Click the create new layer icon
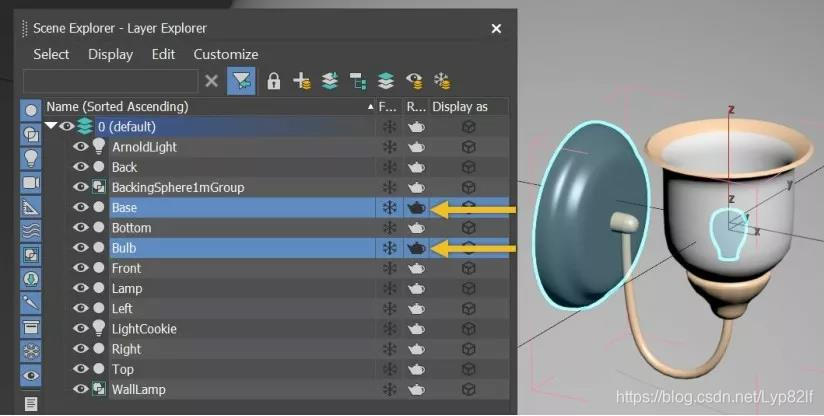 click(302, 81)
